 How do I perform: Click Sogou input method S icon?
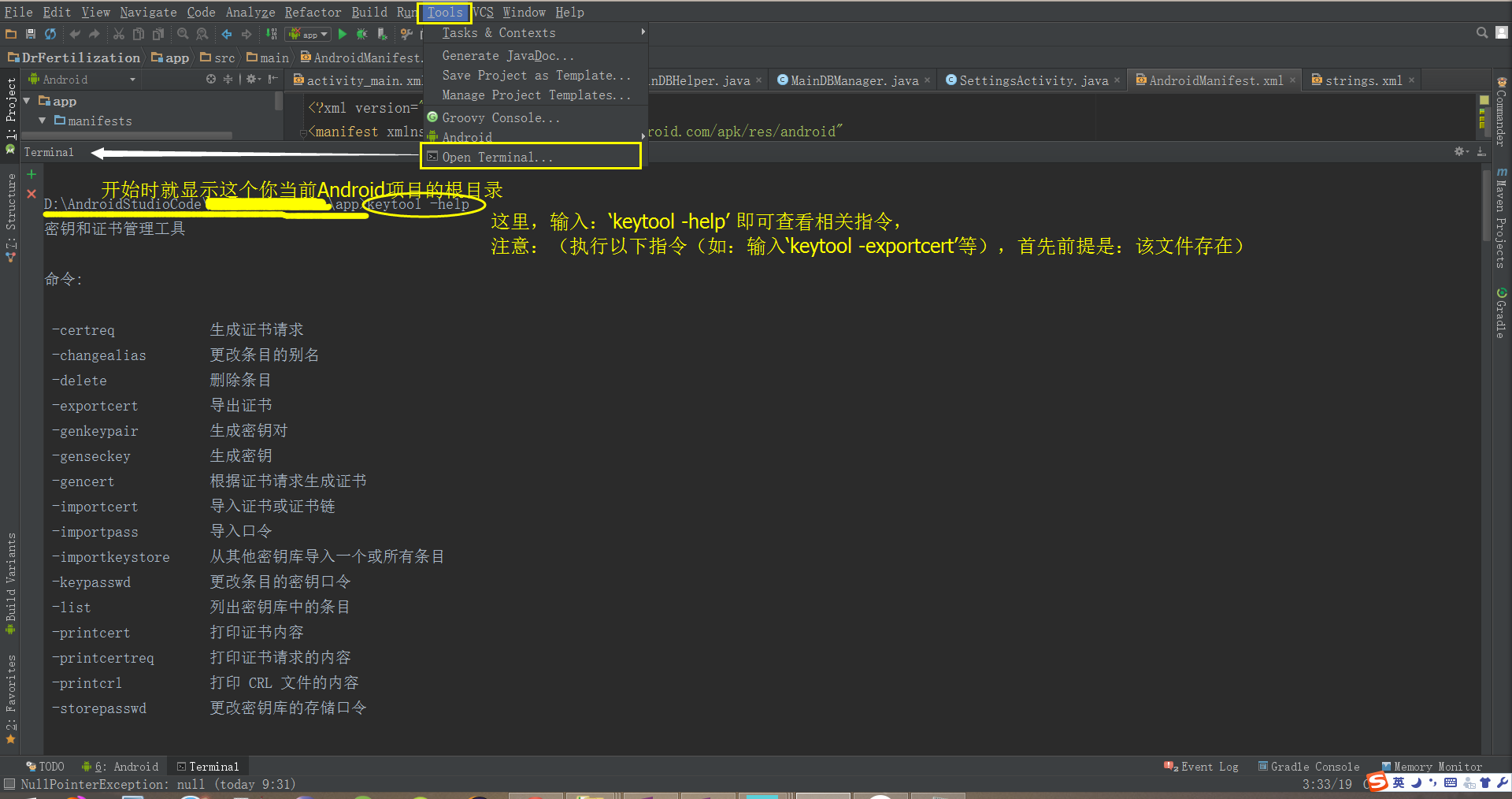pos(1377,782)
